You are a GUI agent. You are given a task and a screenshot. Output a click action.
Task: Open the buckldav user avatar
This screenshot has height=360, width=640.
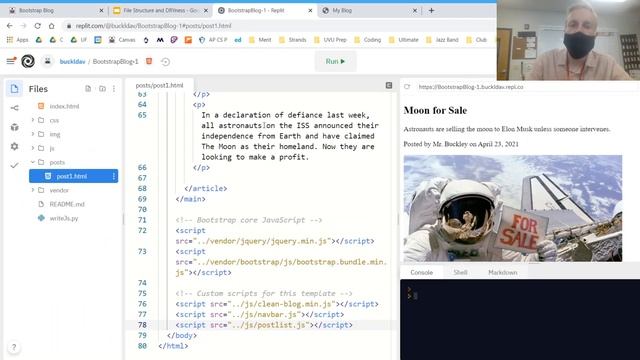click(47, 61)
